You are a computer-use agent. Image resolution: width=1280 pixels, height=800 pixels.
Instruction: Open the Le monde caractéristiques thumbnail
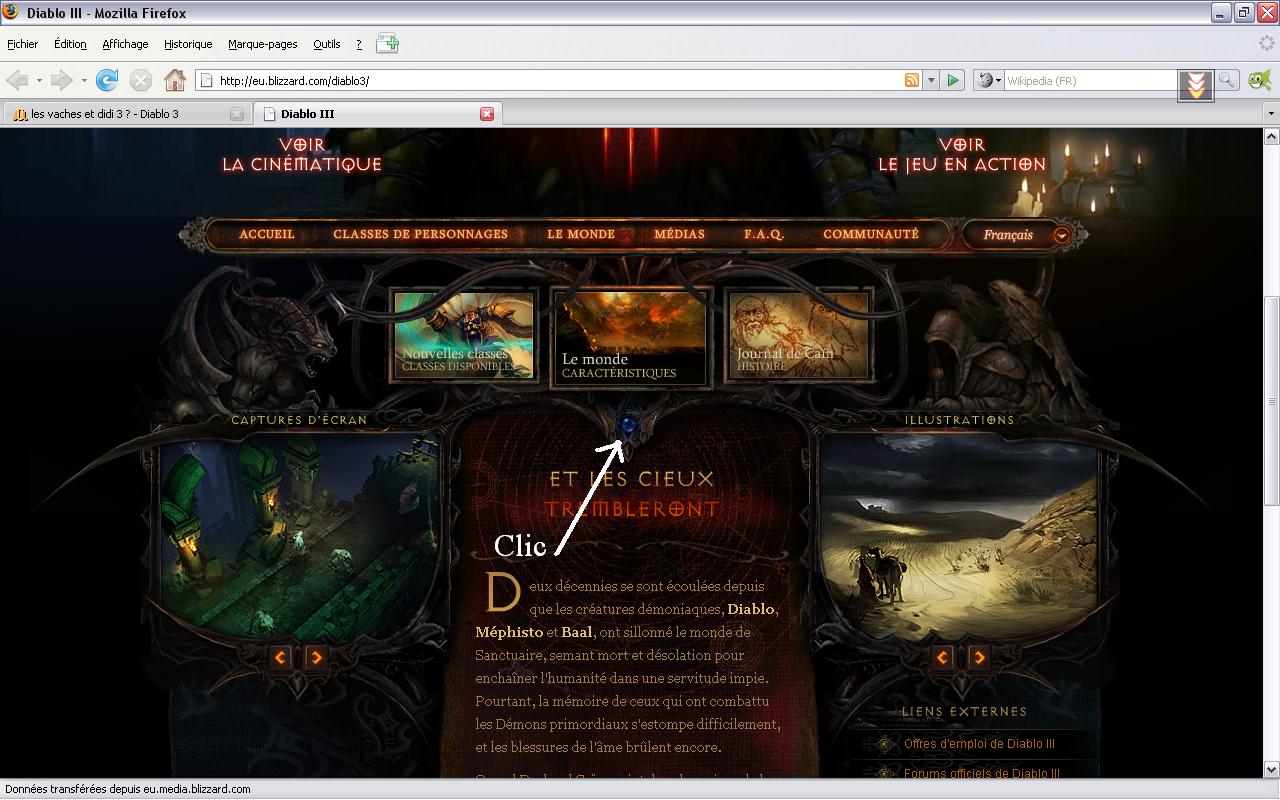[632, 337]
